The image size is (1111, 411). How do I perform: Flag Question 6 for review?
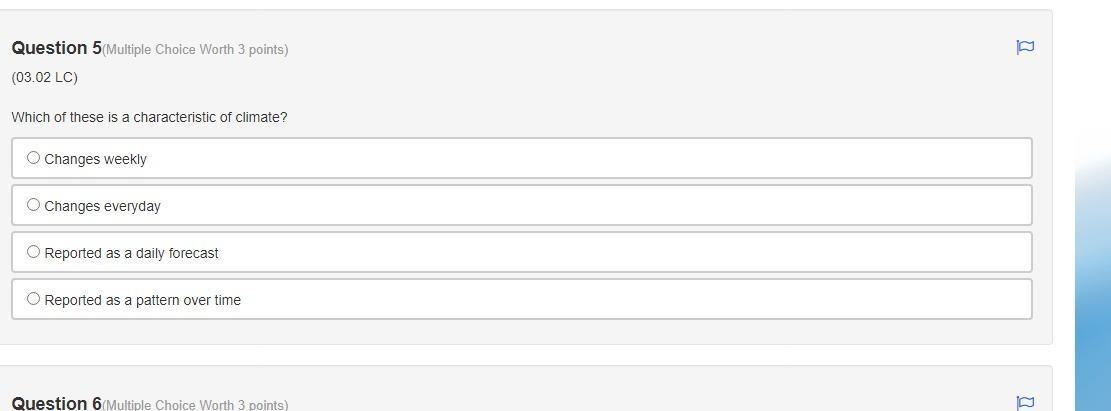(x=1025, y=402)
